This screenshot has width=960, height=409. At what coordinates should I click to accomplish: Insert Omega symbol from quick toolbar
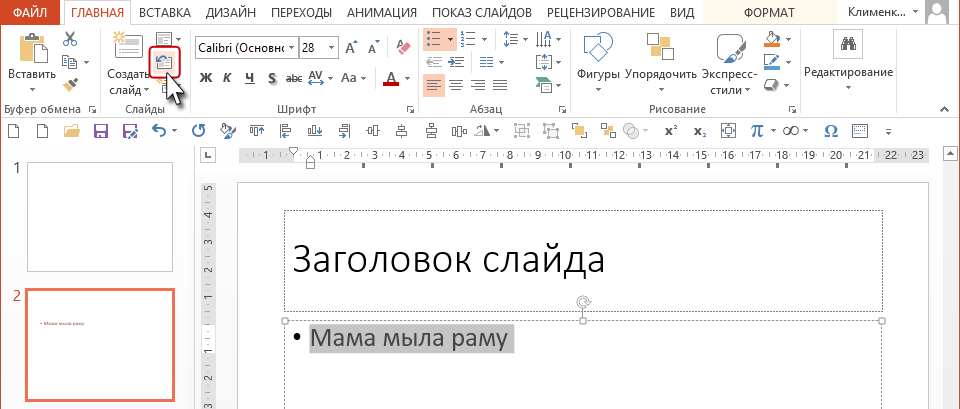click(x=831, y=131)
